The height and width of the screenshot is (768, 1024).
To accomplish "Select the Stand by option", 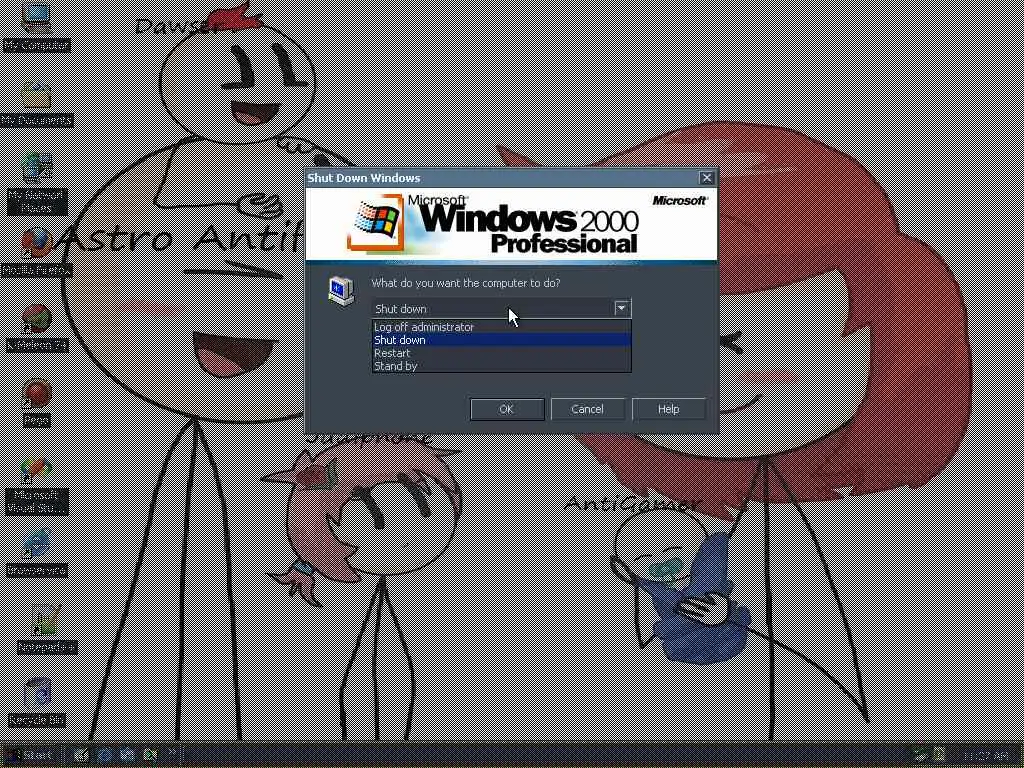I will coord(502,366).
